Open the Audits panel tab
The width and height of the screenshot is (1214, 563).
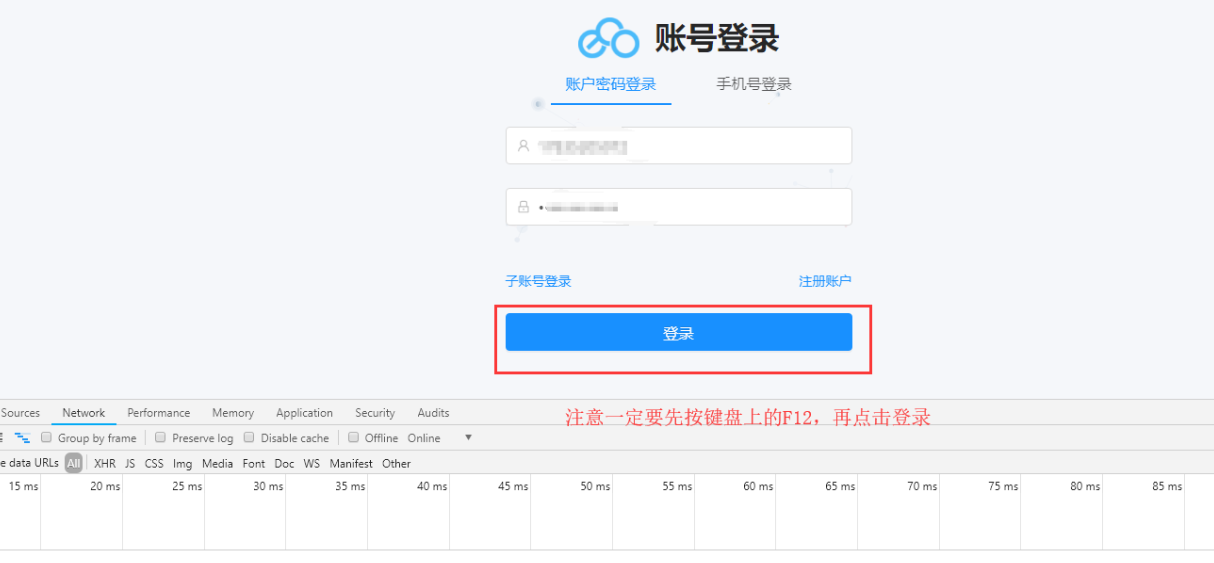pos(433,413)
